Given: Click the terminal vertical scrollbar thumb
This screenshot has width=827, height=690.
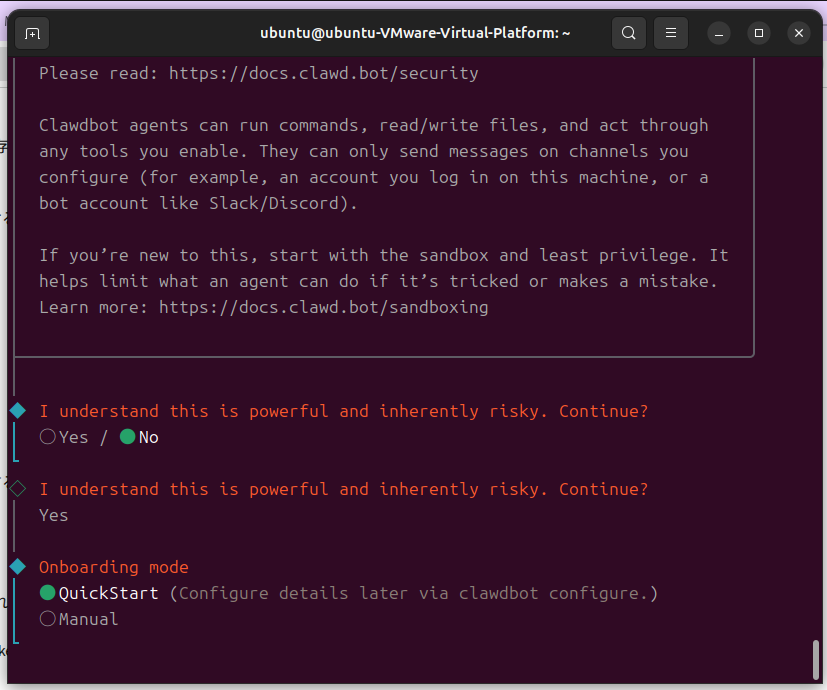Looking at the screenshot, I should (818, 658).
